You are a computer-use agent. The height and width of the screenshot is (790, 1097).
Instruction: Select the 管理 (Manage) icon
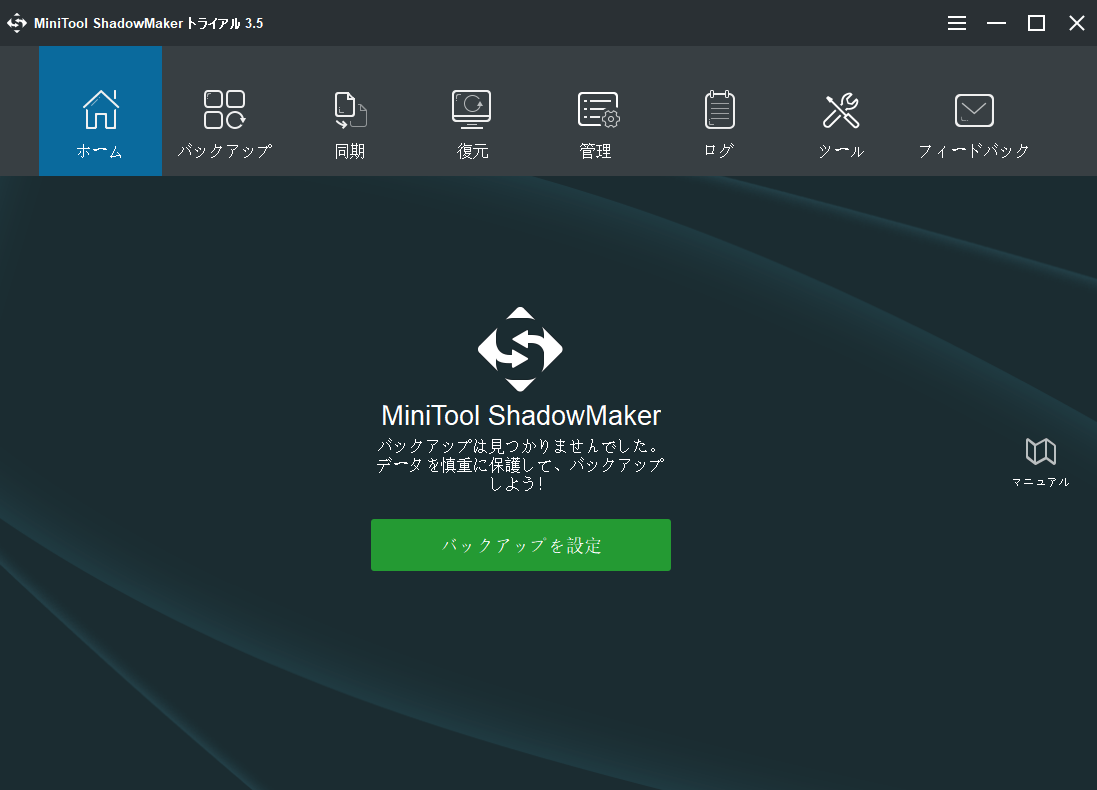click(x=595, y=110)
